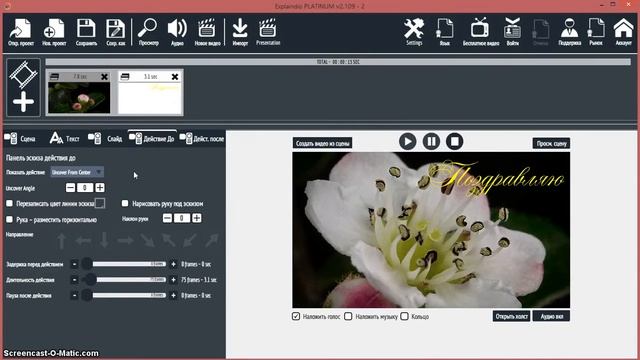The image size is (640, 360).
Task: Switch to Текст tab
Action: pos(64,138)
